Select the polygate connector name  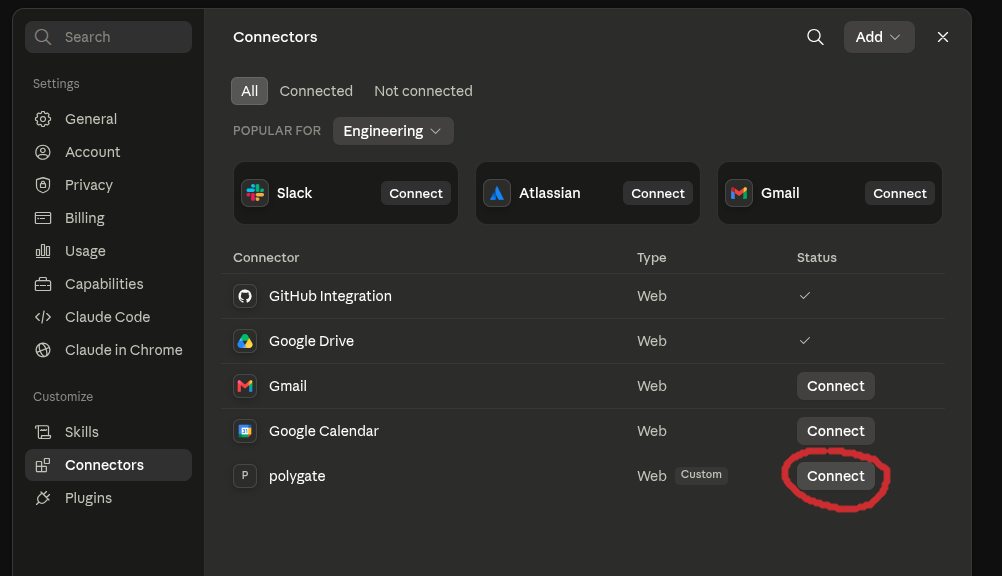(x=297, y=476)
